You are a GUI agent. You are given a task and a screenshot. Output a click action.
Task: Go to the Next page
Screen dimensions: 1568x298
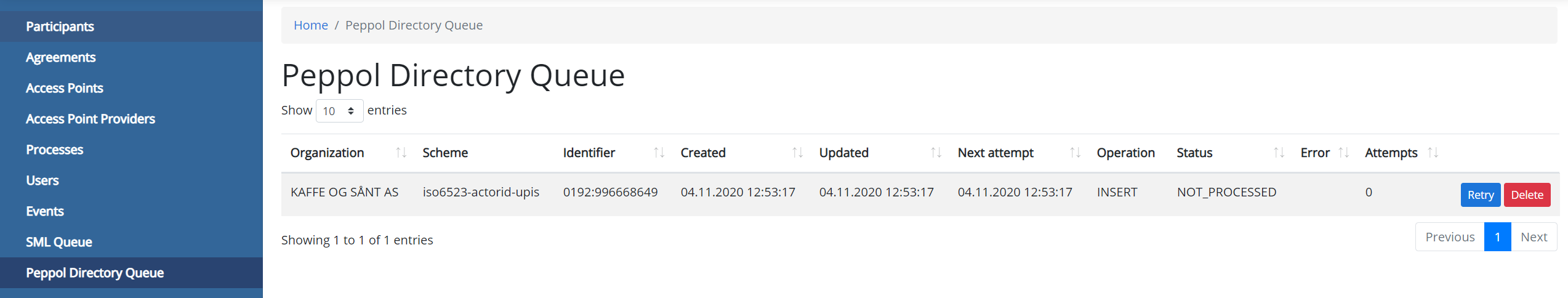[x=1534, y=237]
